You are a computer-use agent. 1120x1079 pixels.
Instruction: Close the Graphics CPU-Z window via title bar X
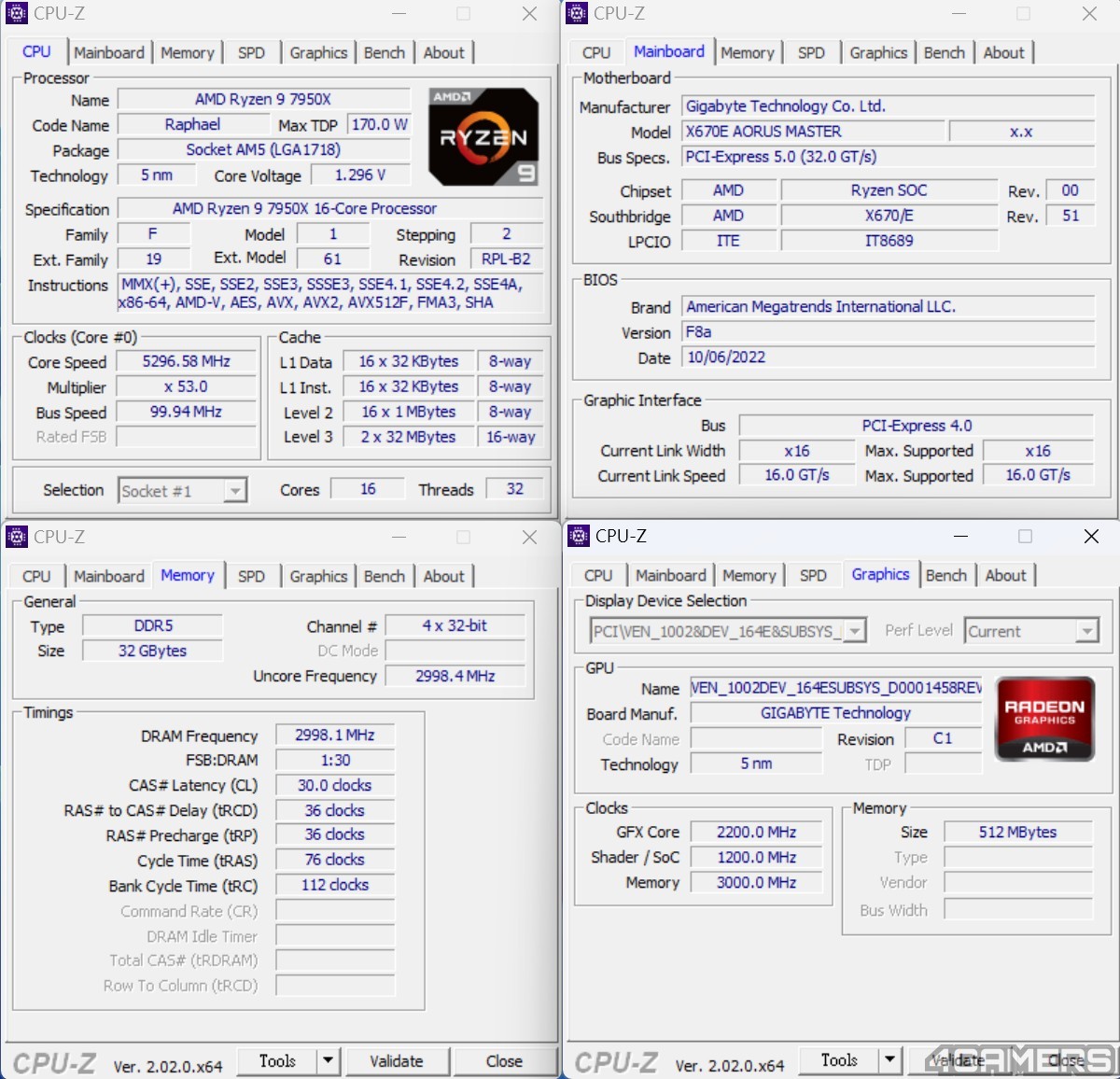click(x=1091, y=536)
